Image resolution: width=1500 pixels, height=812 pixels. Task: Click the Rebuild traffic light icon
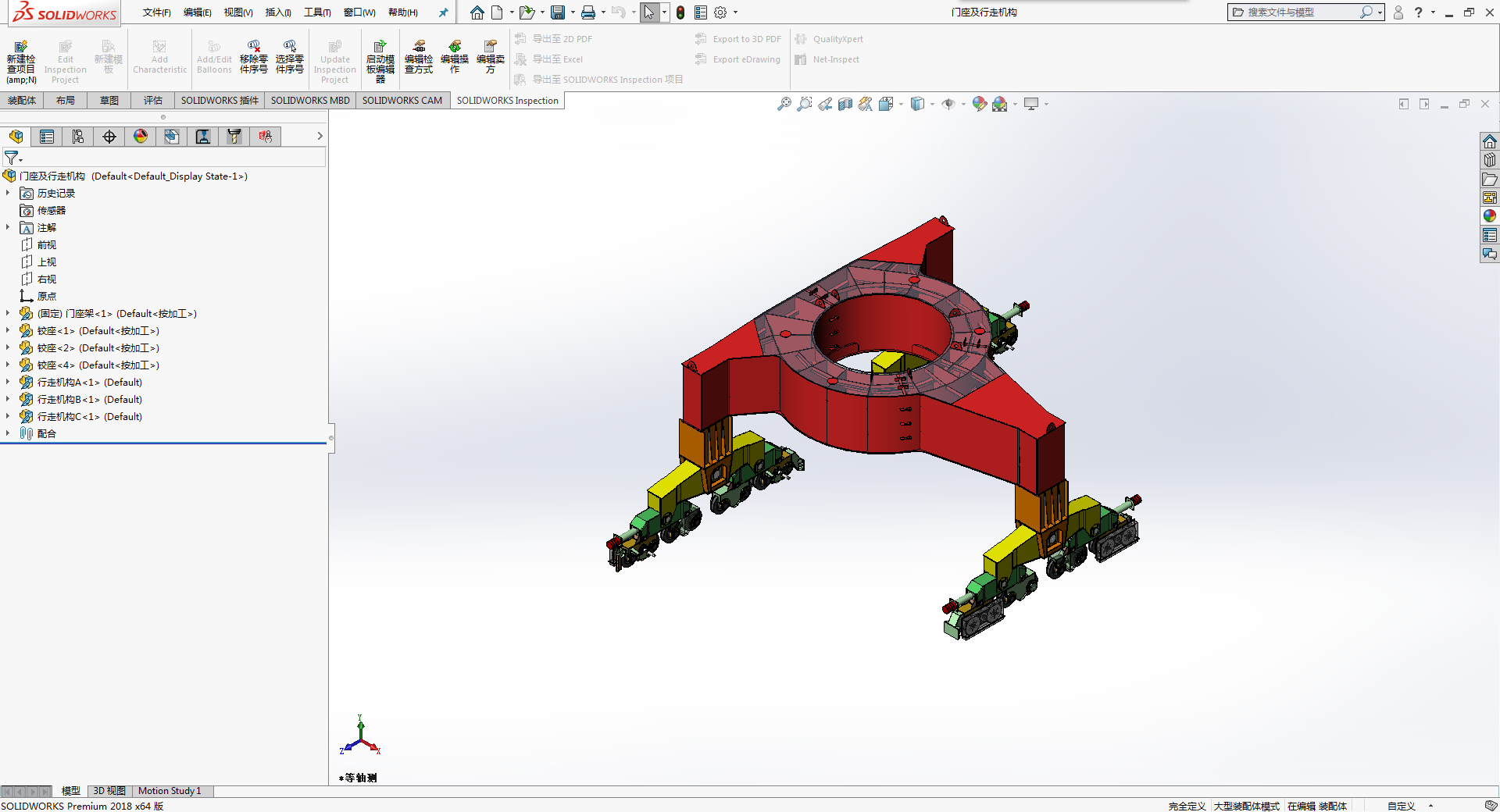tap(680, 12)
